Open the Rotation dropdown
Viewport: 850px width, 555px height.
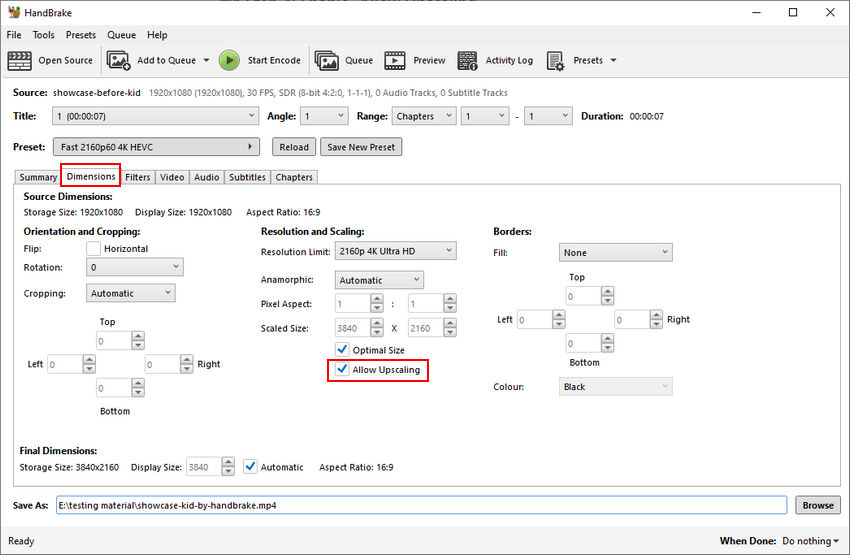pyautogui.click(x=135, y=267)
